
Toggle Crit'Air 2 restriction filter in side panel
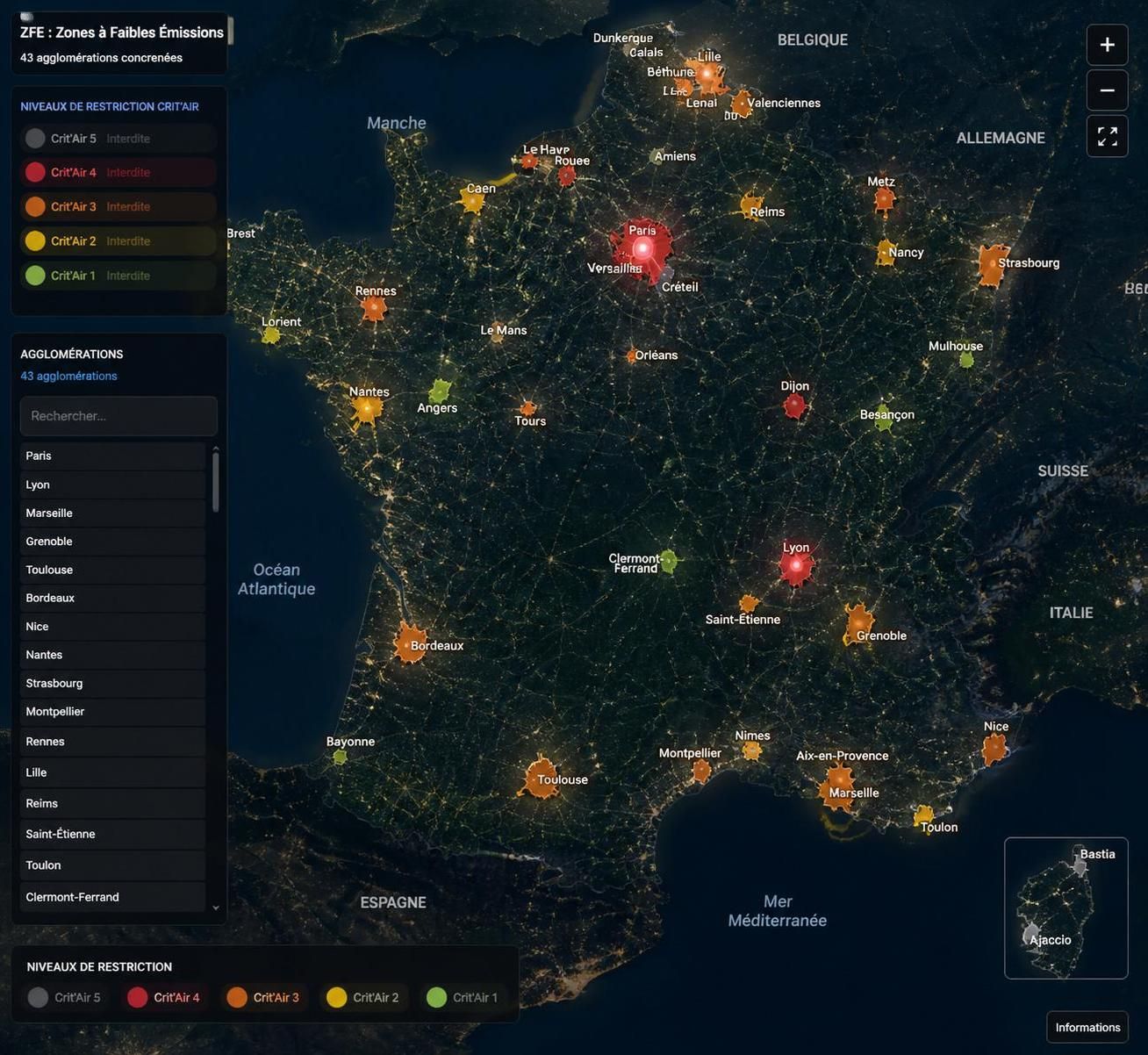[x=118, y=240]
